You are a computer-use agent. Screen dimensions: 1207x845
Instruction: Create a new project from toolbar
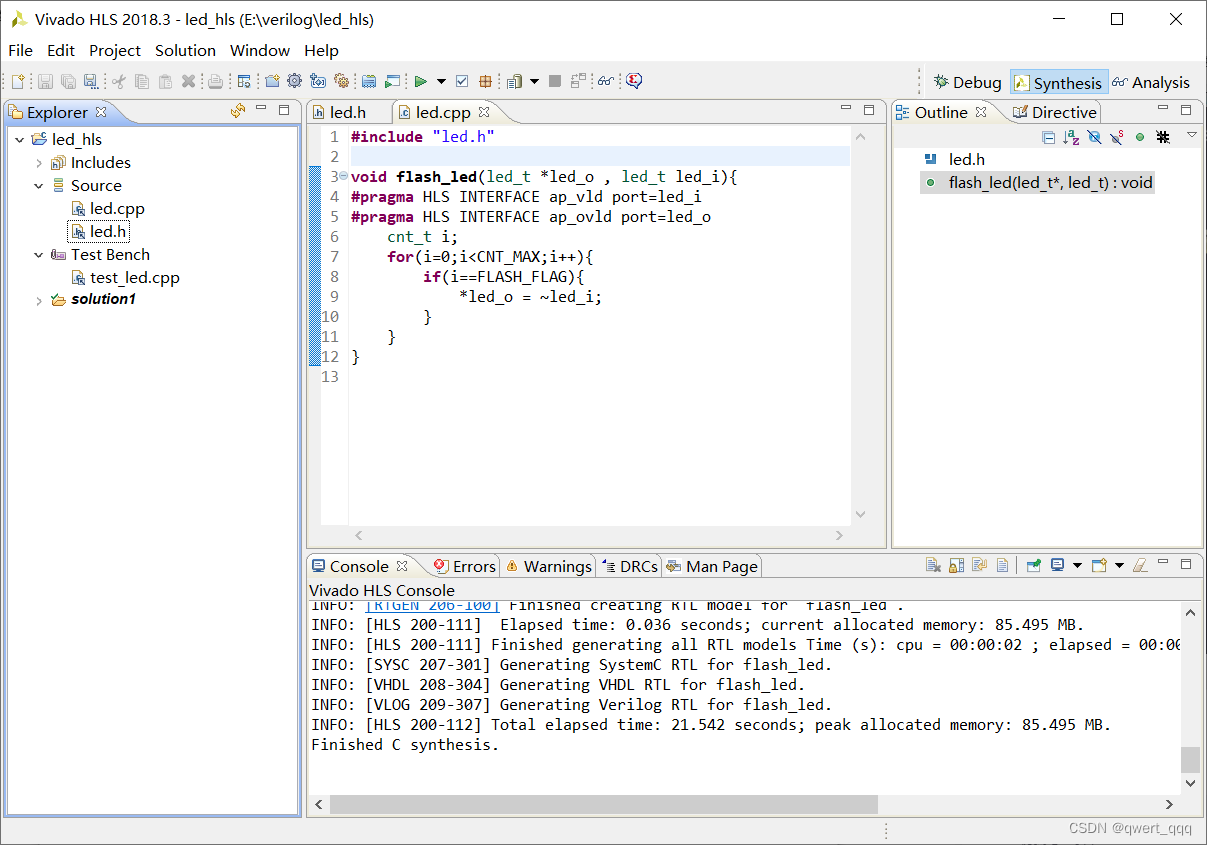pyautogui.click(x=272, y=81)
